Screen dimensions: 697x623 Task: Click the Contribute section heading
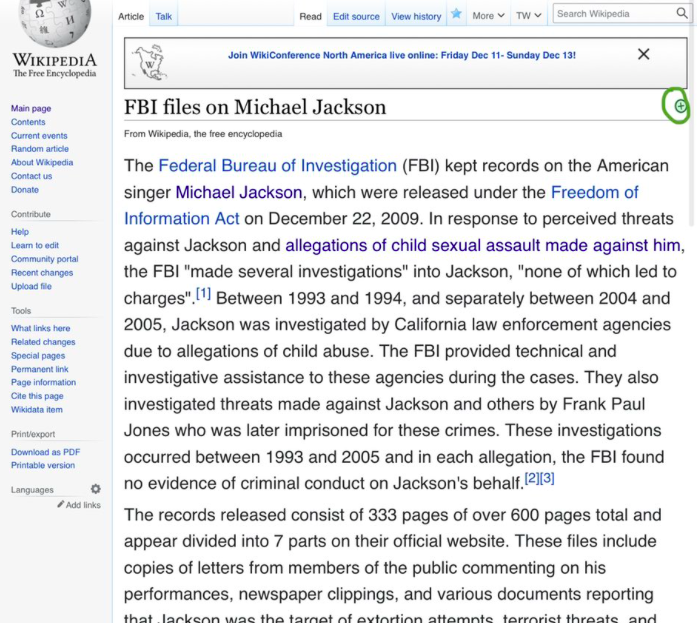click(31, 214)
